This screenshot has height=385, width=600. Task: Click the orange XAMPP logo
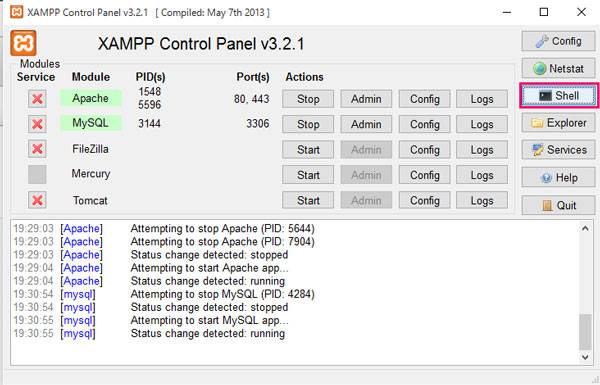[x=23, y=43]
